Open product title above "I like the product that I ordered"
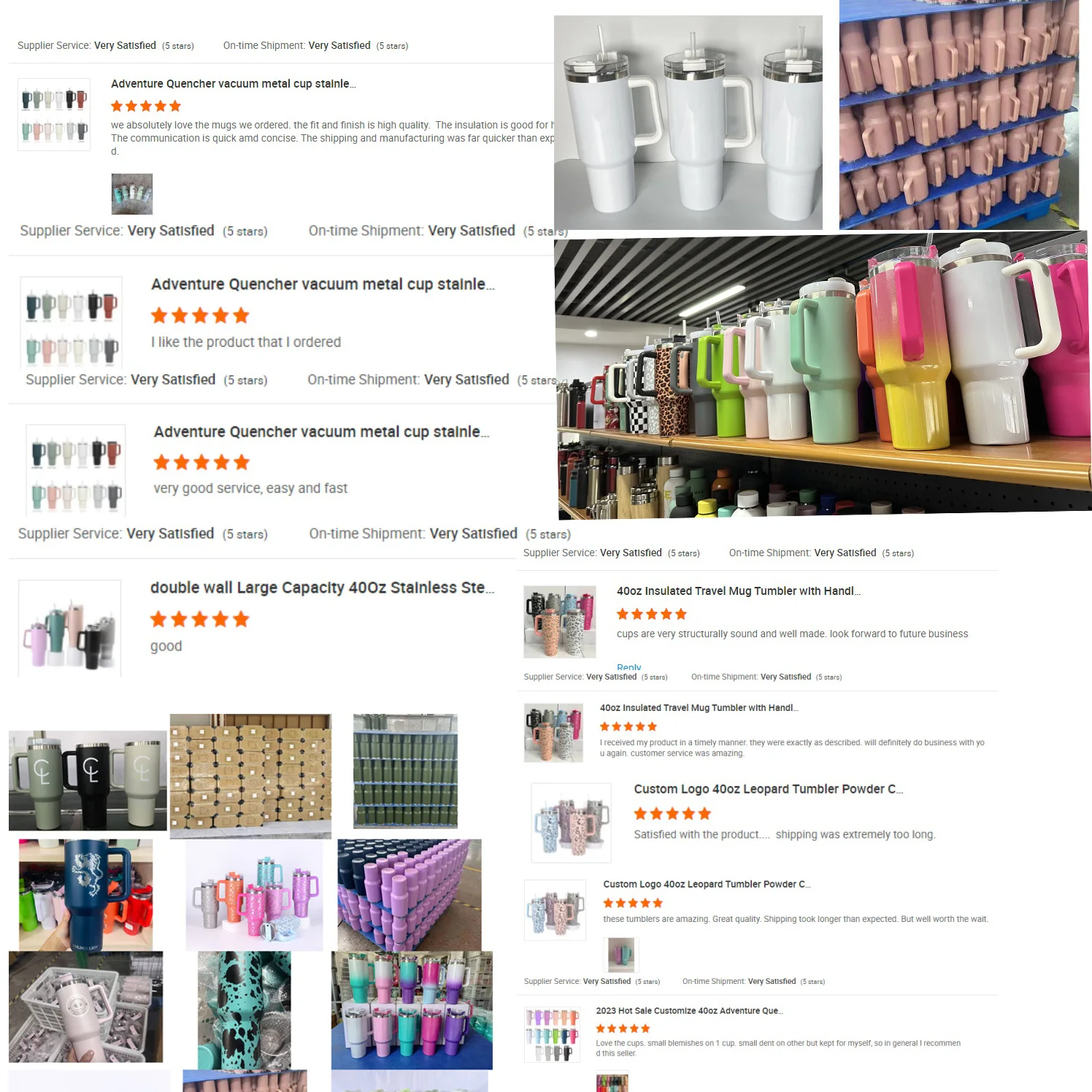The image size is (1092, 1092). pos(323,285)
